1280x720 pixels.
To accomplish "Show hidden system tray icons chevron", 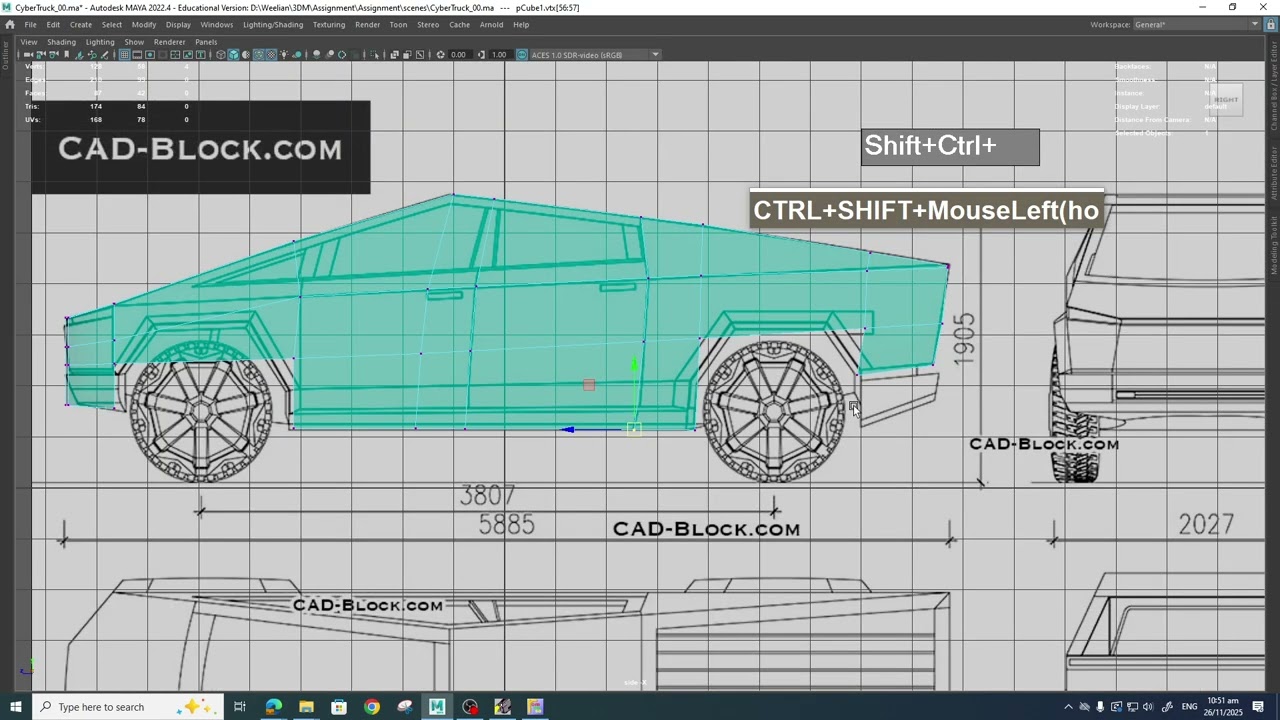I will coord(1068,707).
